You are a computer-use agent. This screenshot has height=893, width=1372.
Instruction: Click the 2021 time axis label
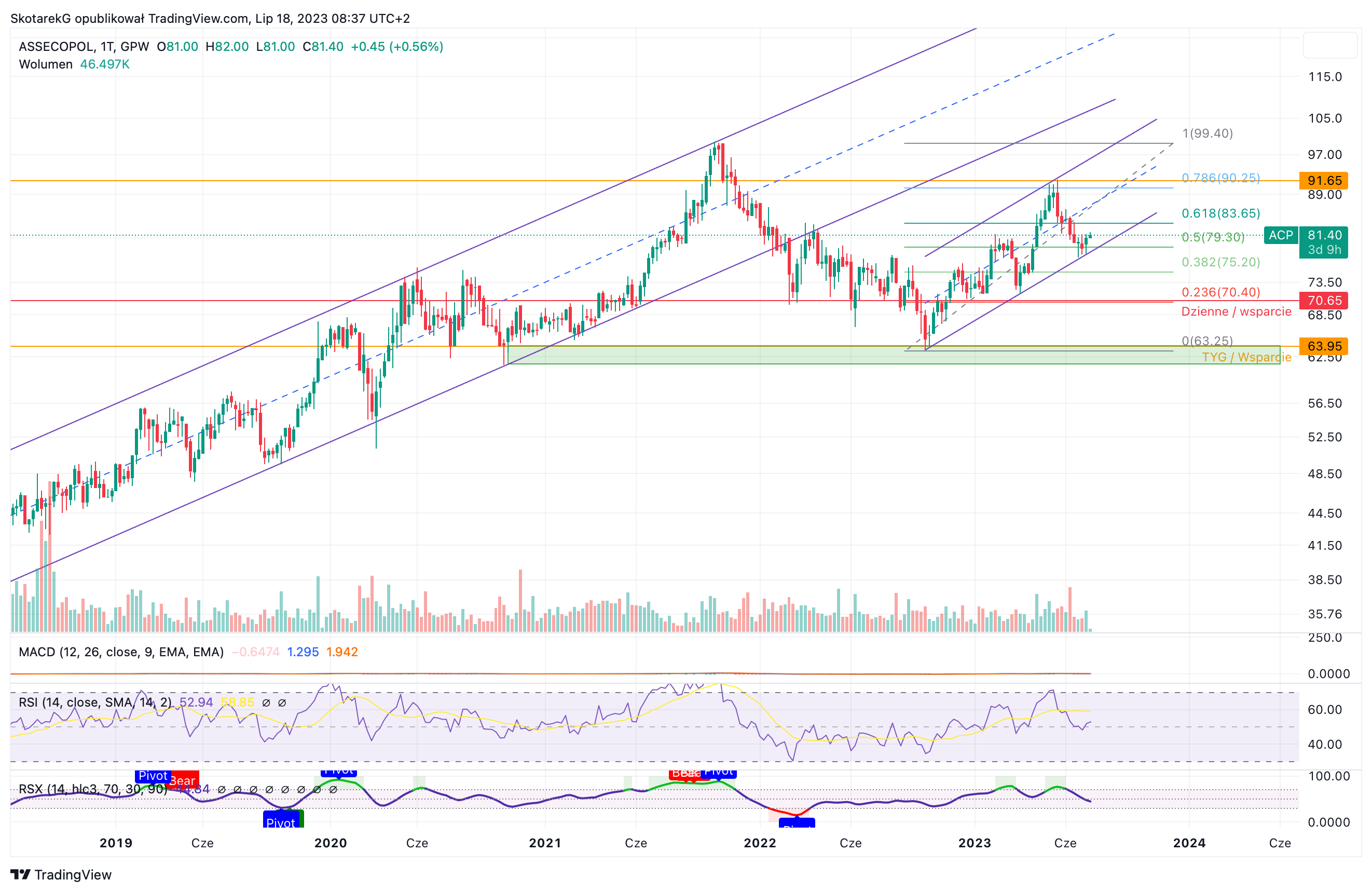[x=545, y=843]
